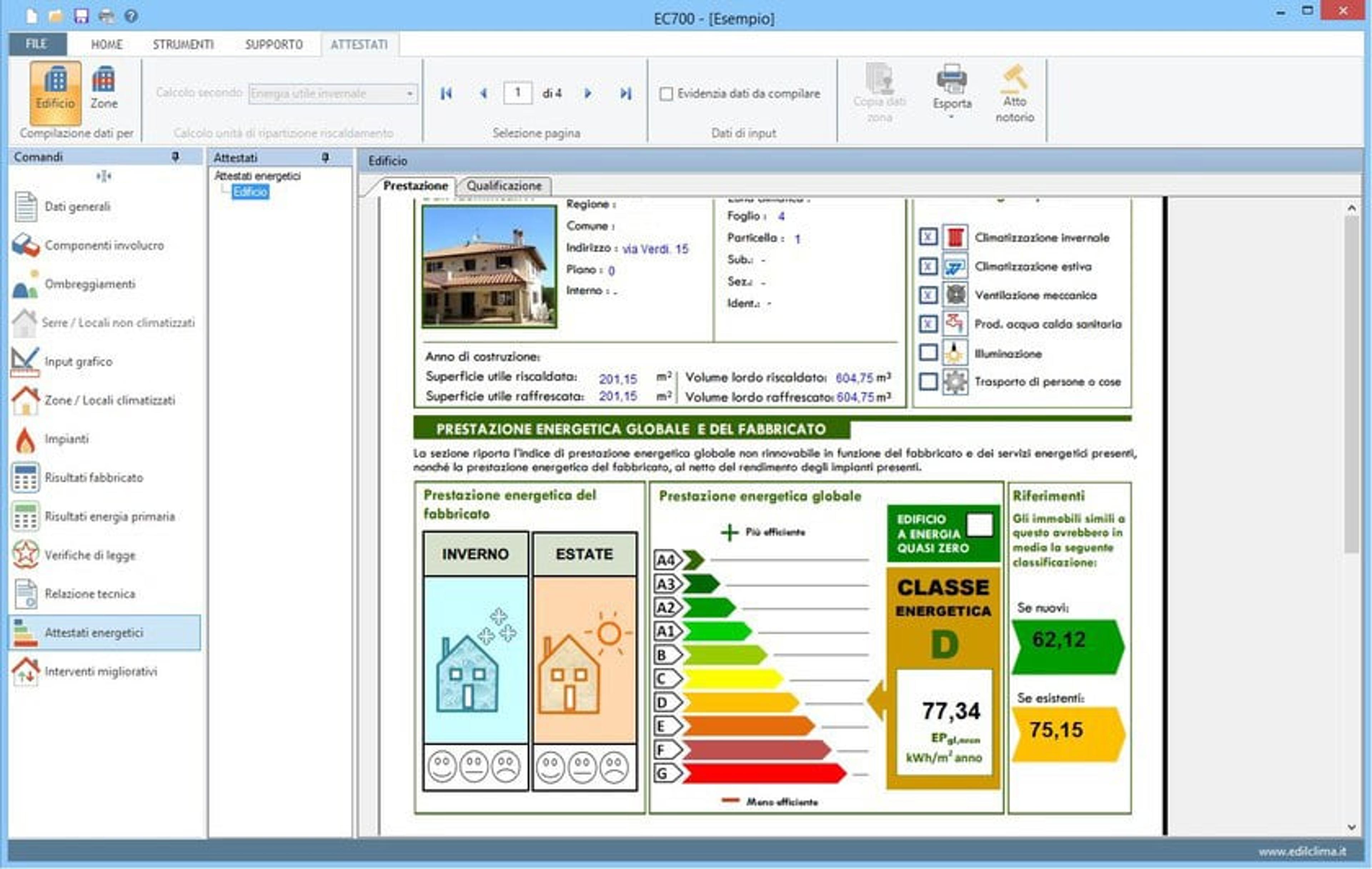
Task: Switch to Prestazione tab
Action: click(416, 186)
